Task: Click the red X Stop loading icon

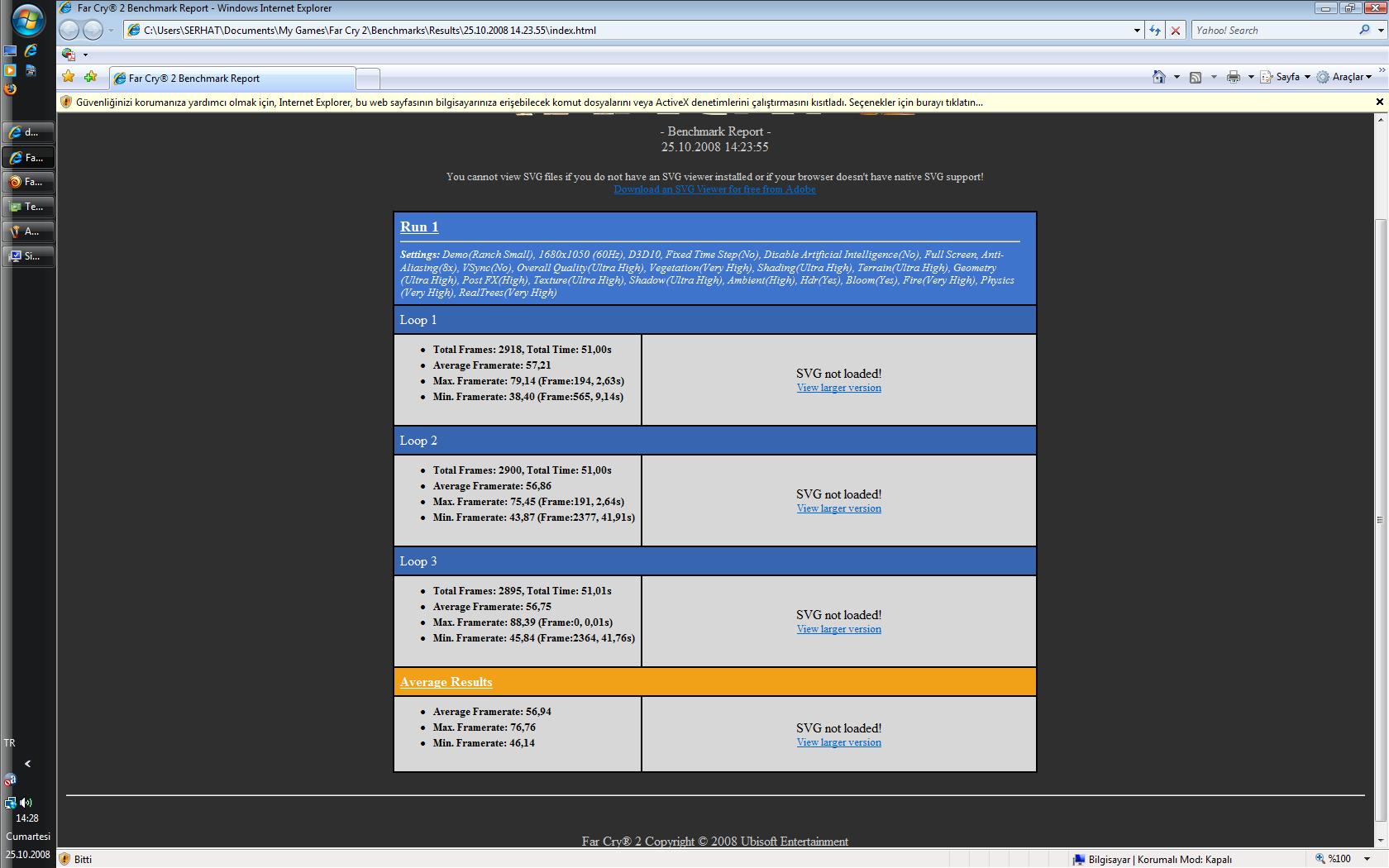Action: 1176,31
